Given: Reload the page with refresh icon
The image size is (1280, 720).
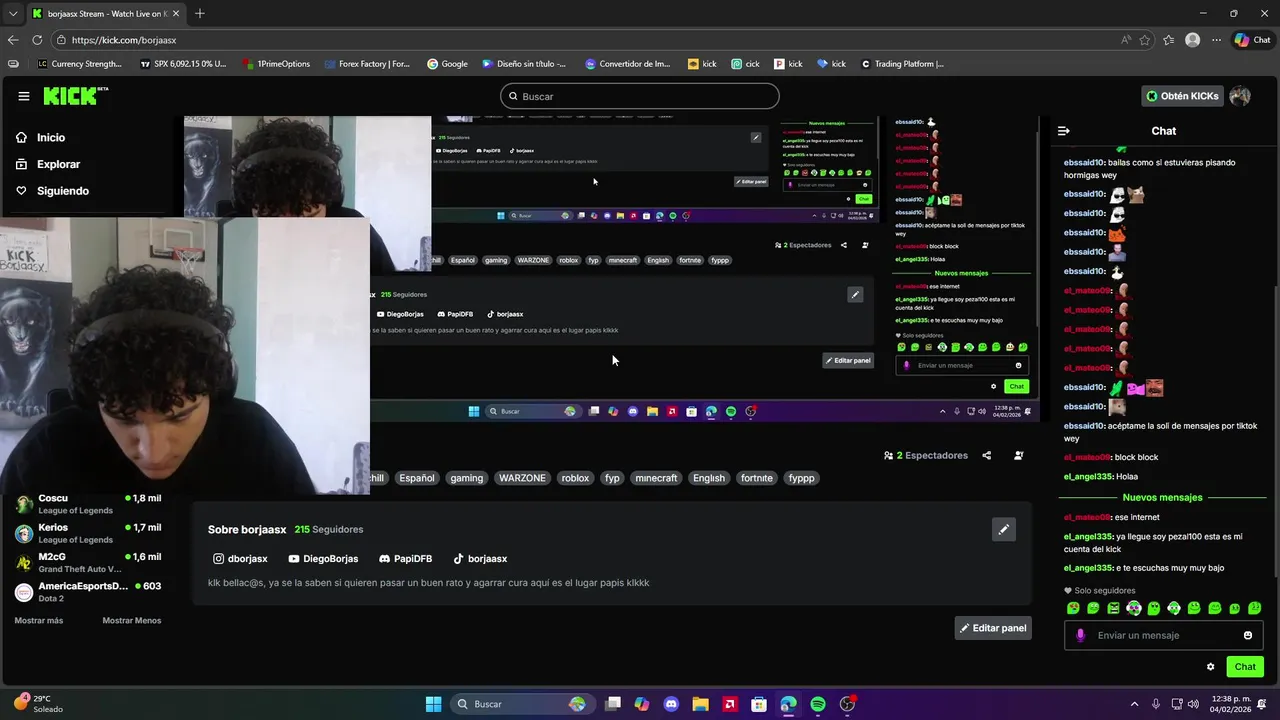Looking at the screenshot, I should [x=37, y=40].
